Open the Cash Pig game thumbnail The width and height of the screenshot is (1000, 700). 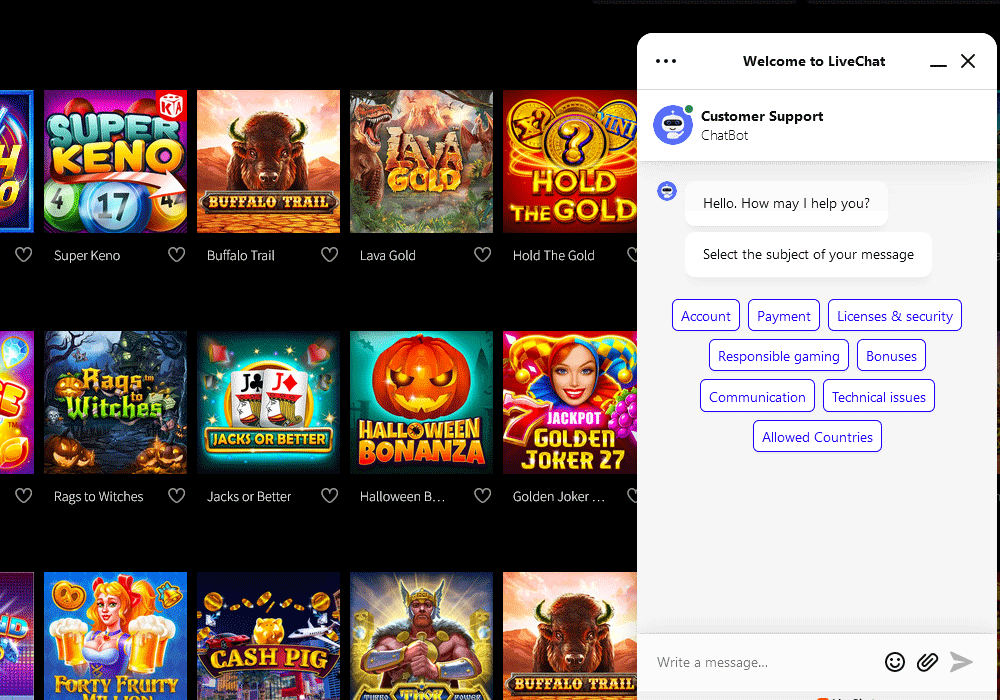pos(268,636)
